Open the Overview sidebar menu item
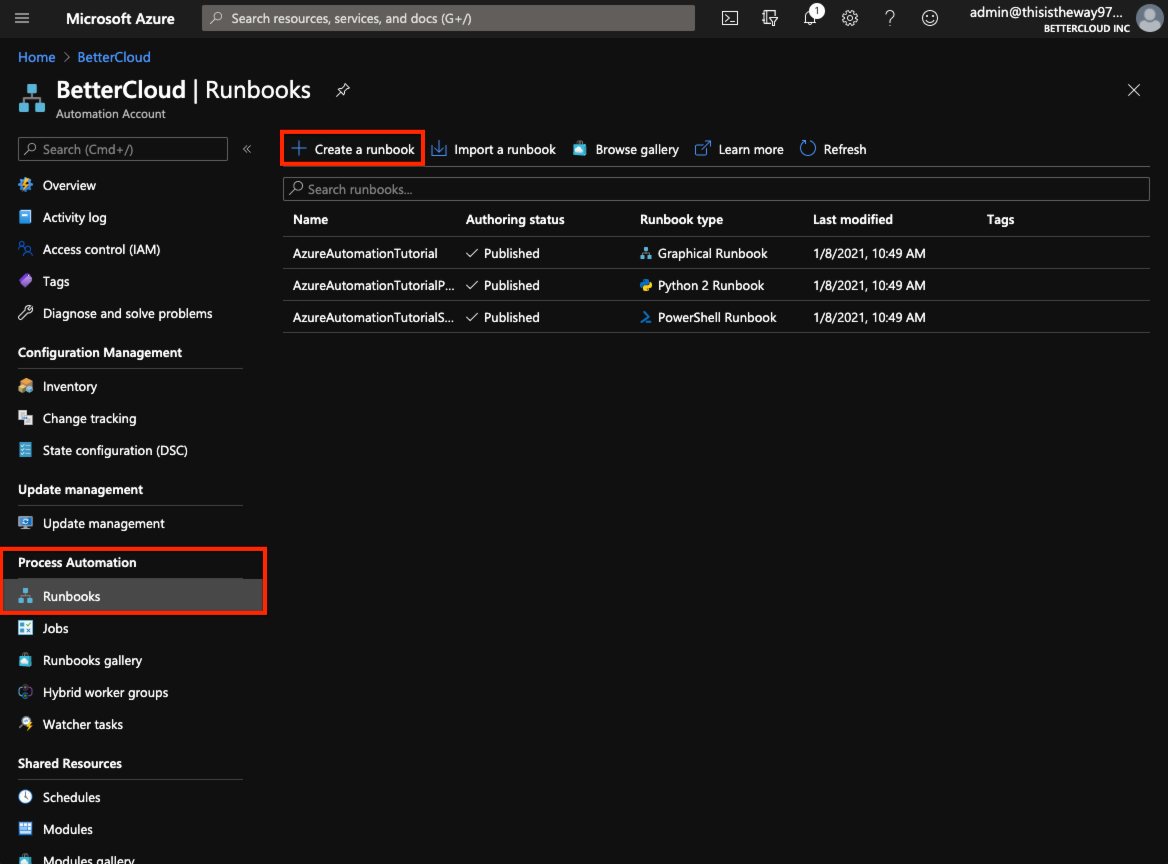The width and height of the screenshot is (1168, 864). (x=69, y=185)
